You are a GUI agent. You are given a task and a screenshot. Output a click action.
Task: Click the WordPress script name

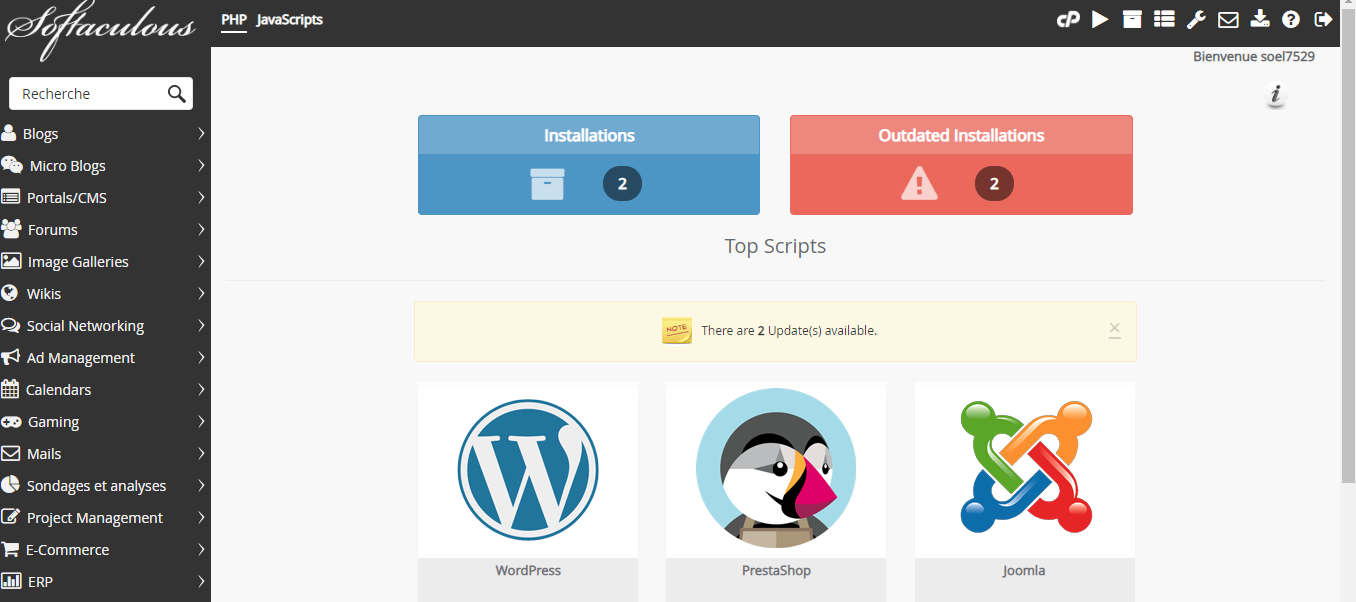(x=528, y=570)
